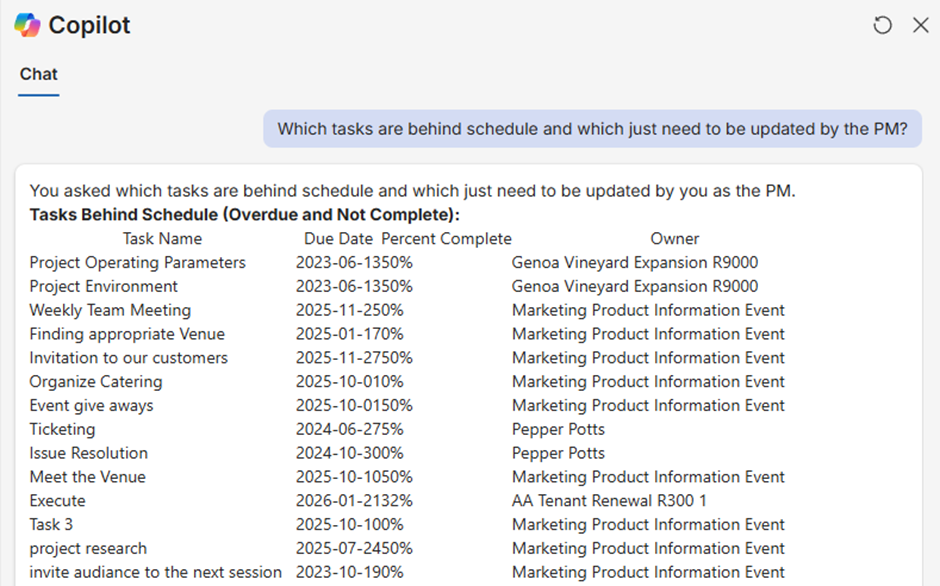Select the Execute task name
Viewport: 940px width, 586px height.
pyautogui.click(x=58, y=501)
